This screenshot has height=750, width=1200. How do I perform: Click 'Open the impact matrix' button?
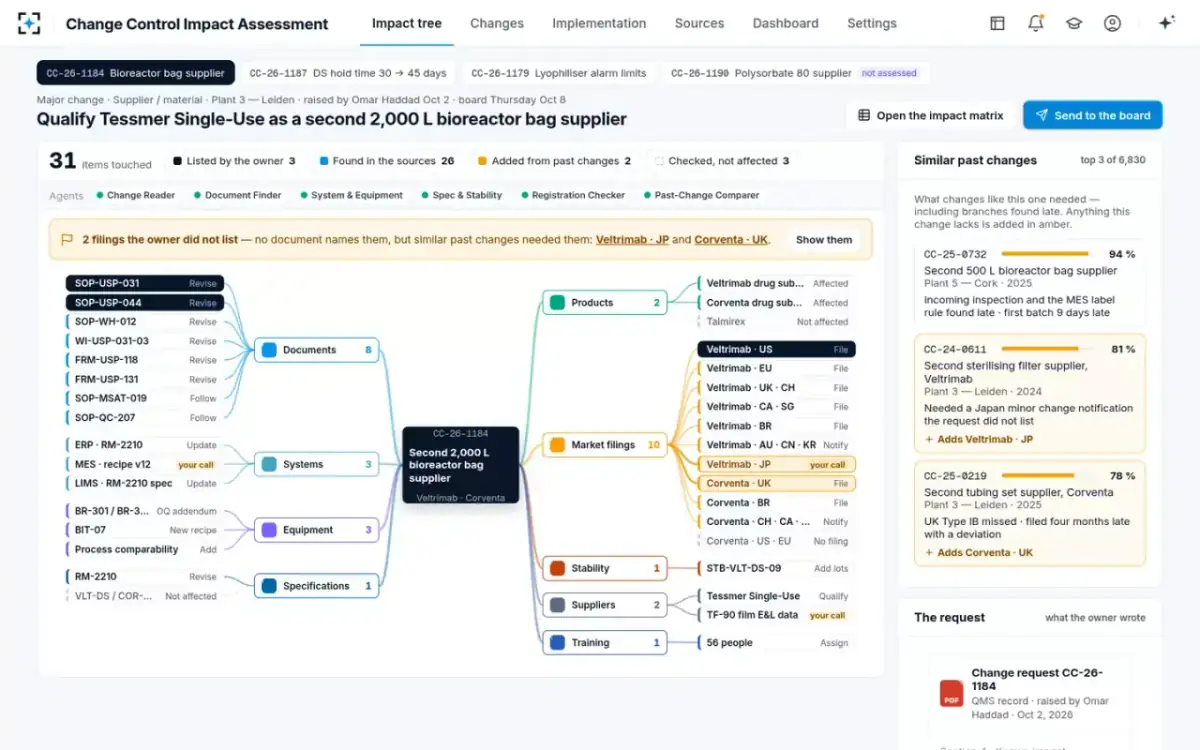(931, 115)
